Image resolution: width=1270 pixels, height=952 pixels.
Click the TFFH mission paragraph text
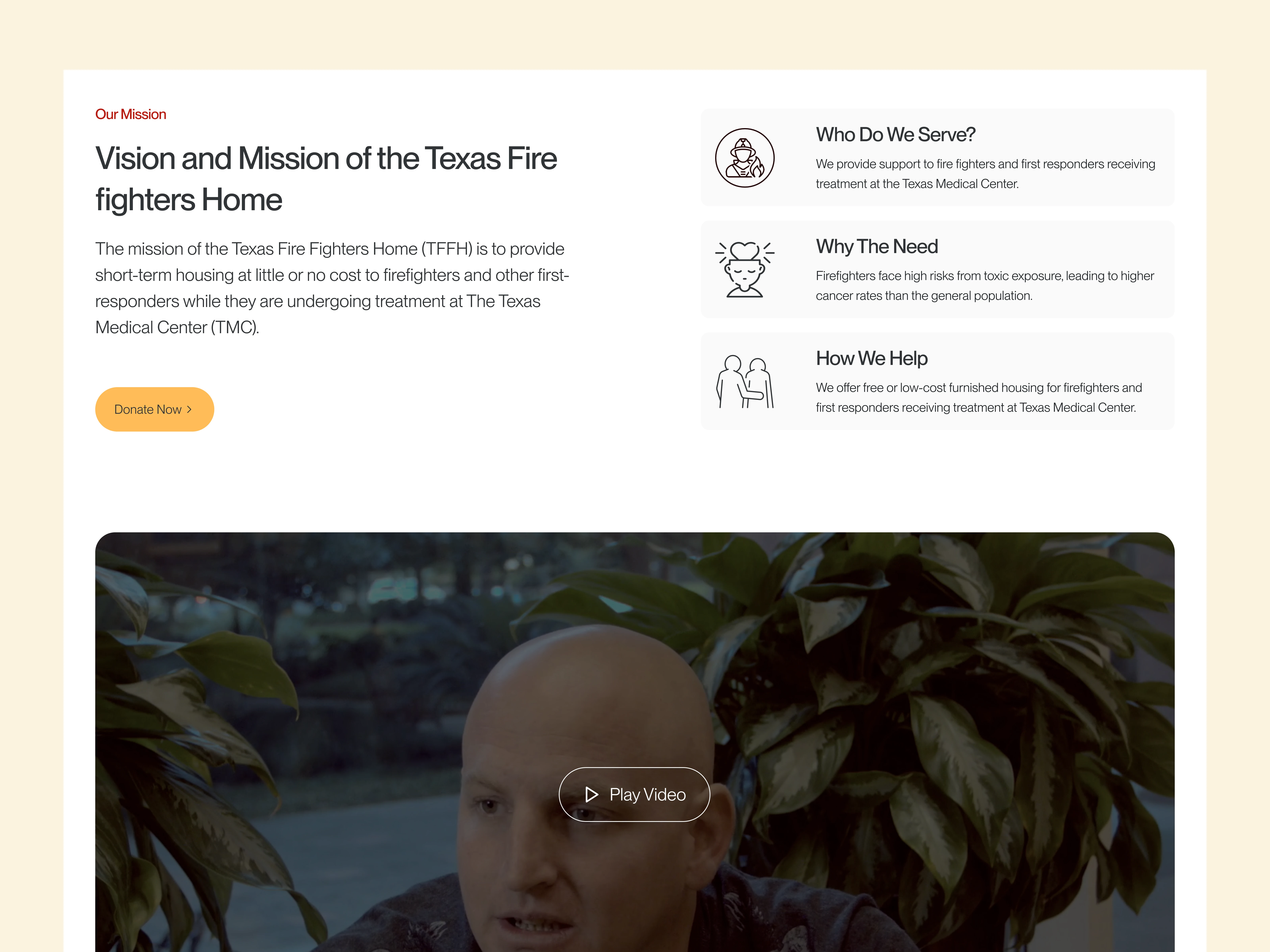coord(332,288)
